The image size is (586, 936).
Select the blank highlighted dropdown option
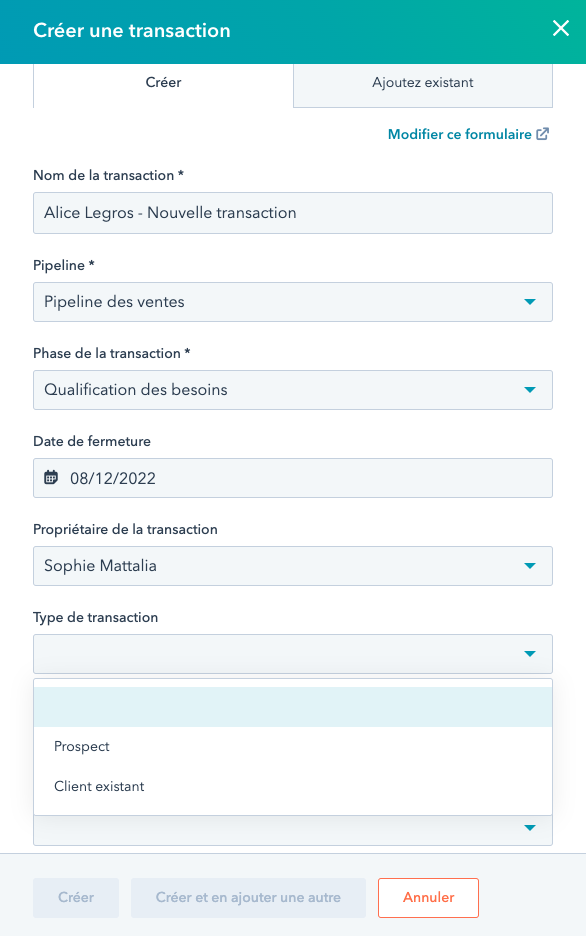point(293,706)
